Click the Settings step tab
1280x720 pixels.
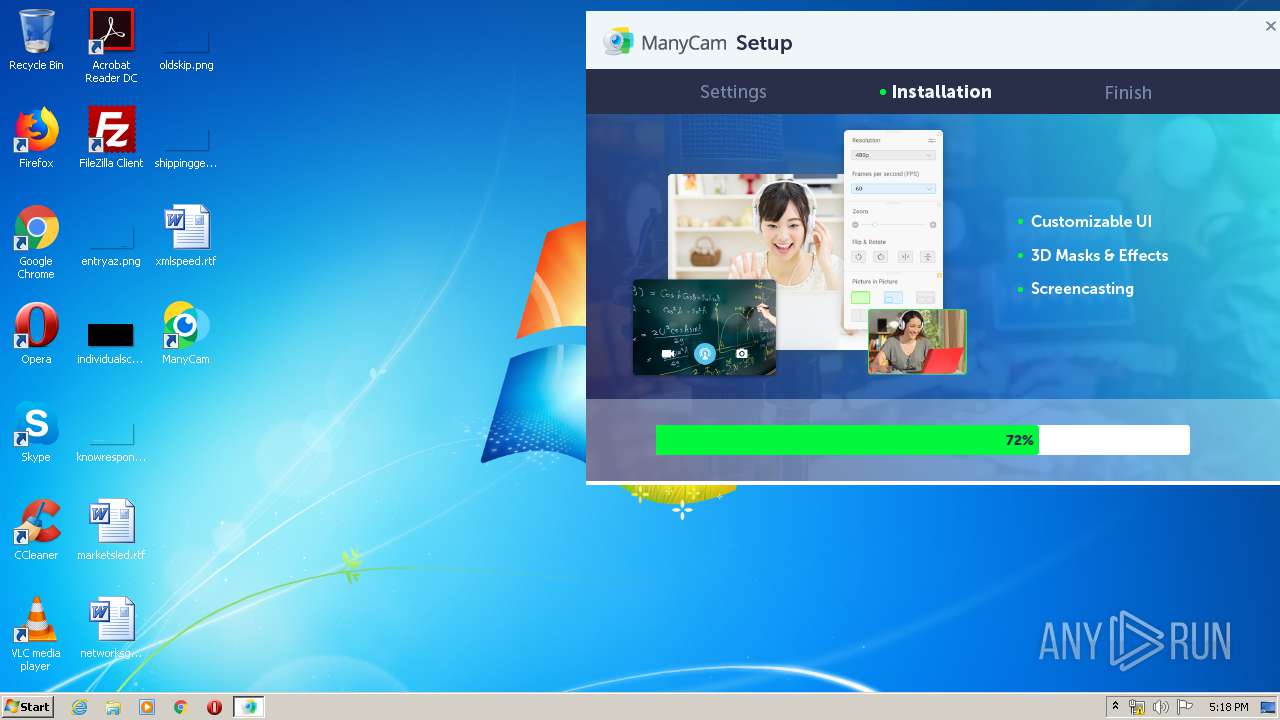[x=733, y=92]
